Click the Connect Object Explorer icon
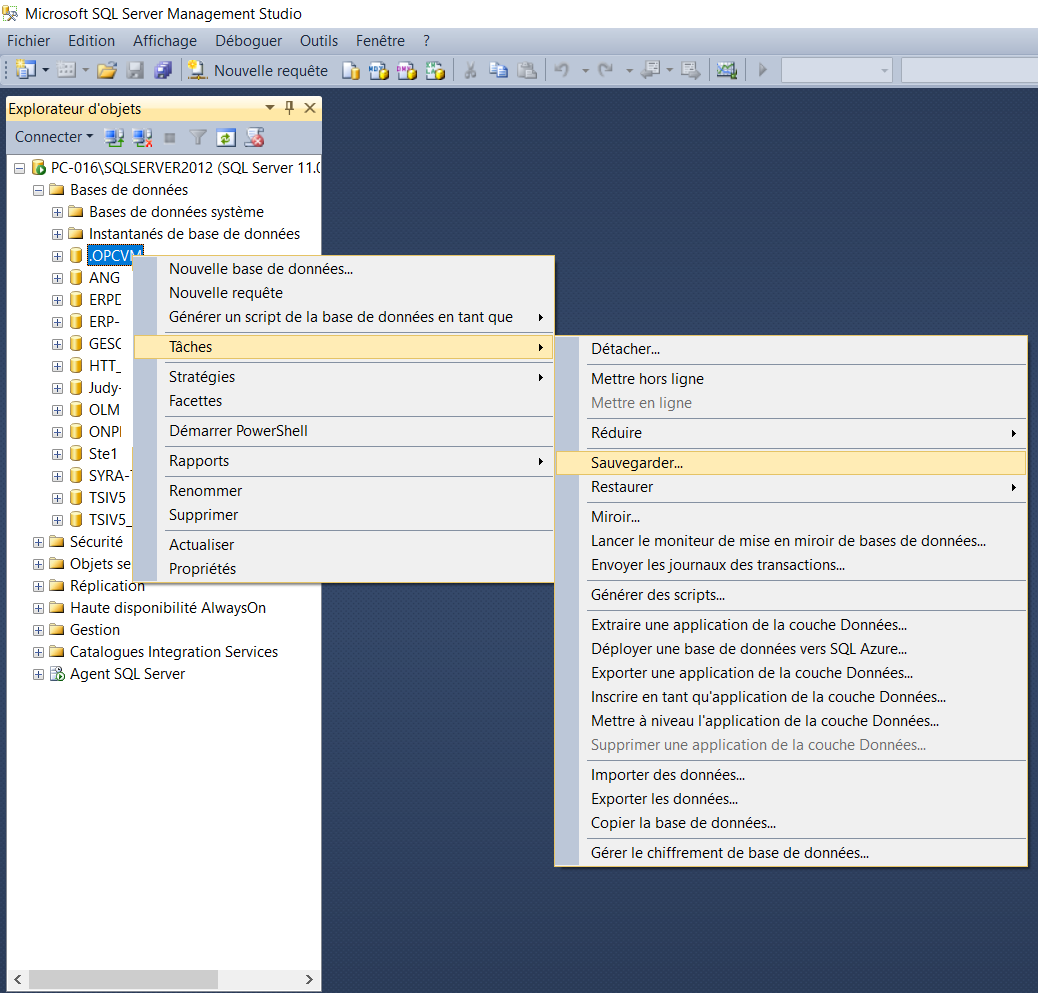Image resolution: width=1038 pixels, height=993 pixels. click(114, 138)
